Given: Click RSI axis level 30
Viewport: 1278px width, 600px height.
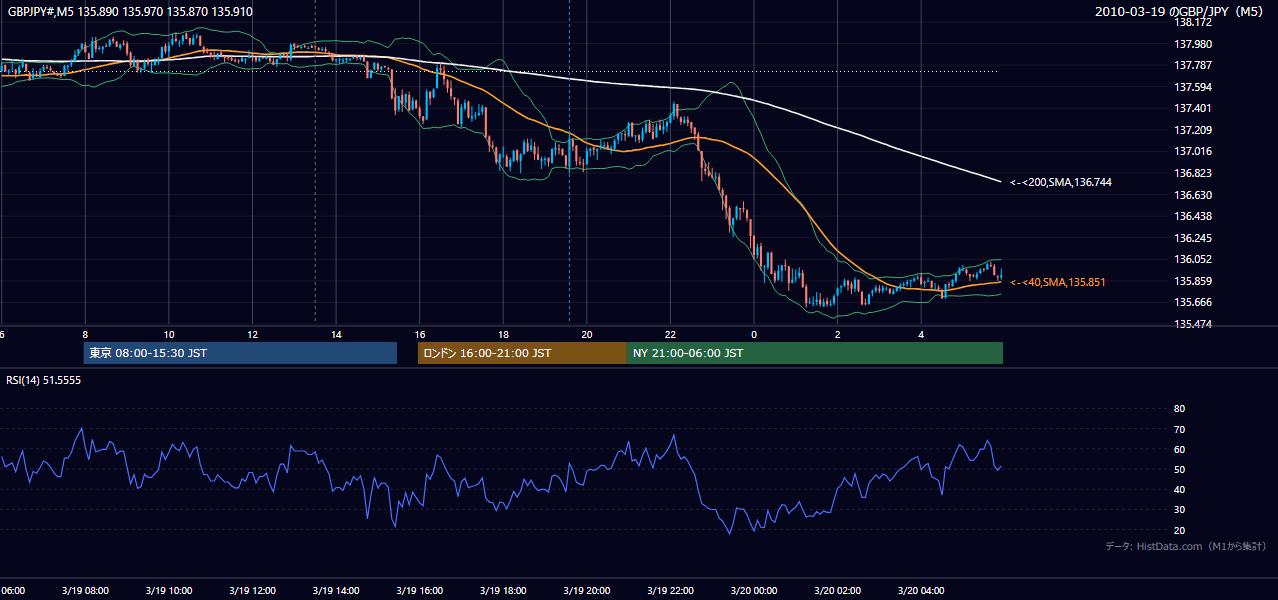Looking at the screenshot, I should click(x=1180, y=510).
